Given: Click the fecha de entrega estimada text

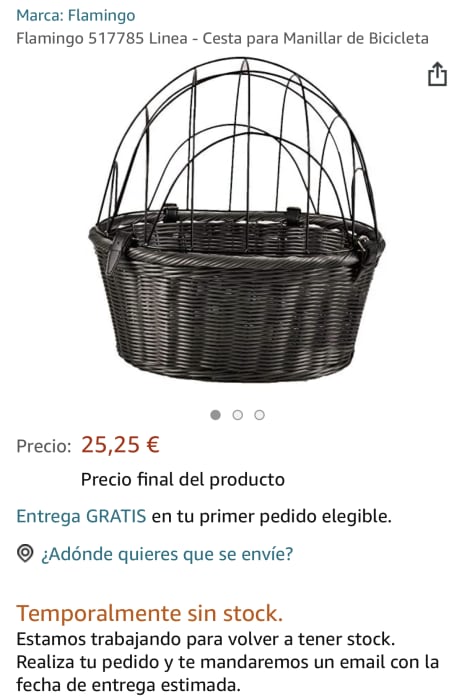Looking at the screenshot, I should [128, 684].
